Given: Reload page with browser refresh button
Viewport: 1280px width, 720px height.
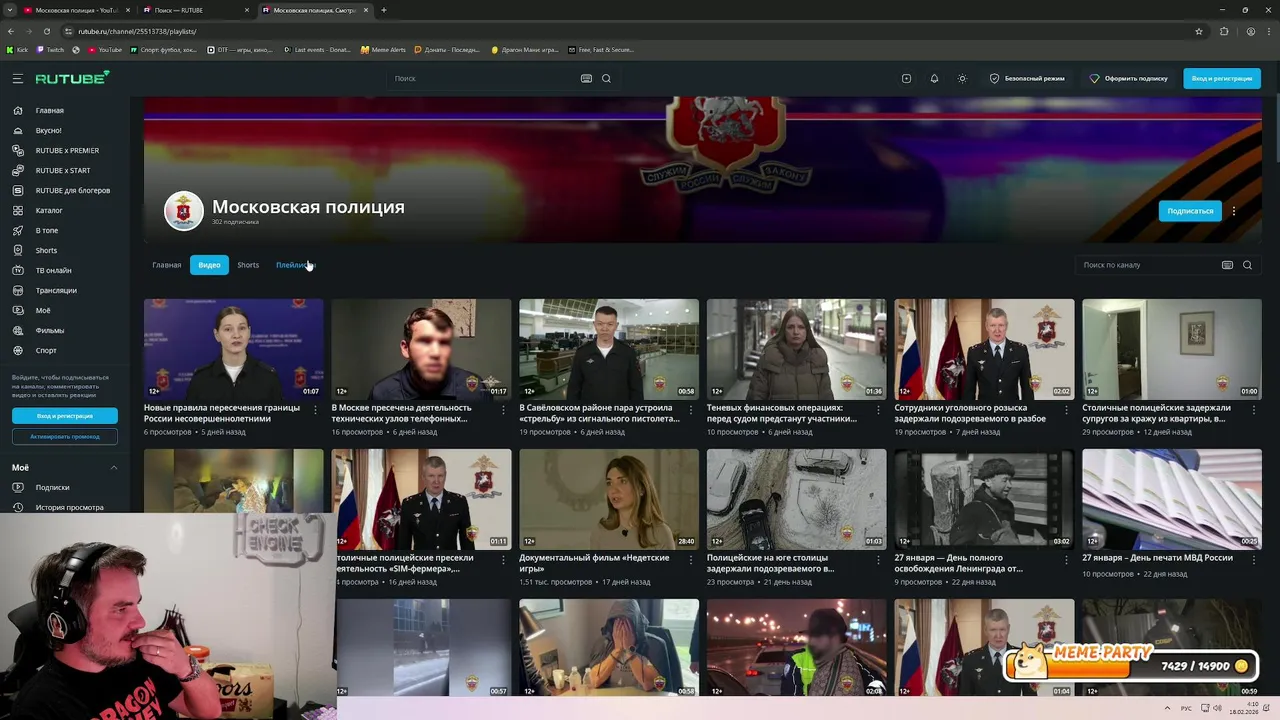Looking at the screenshot, I should click(x=46, y=31).
